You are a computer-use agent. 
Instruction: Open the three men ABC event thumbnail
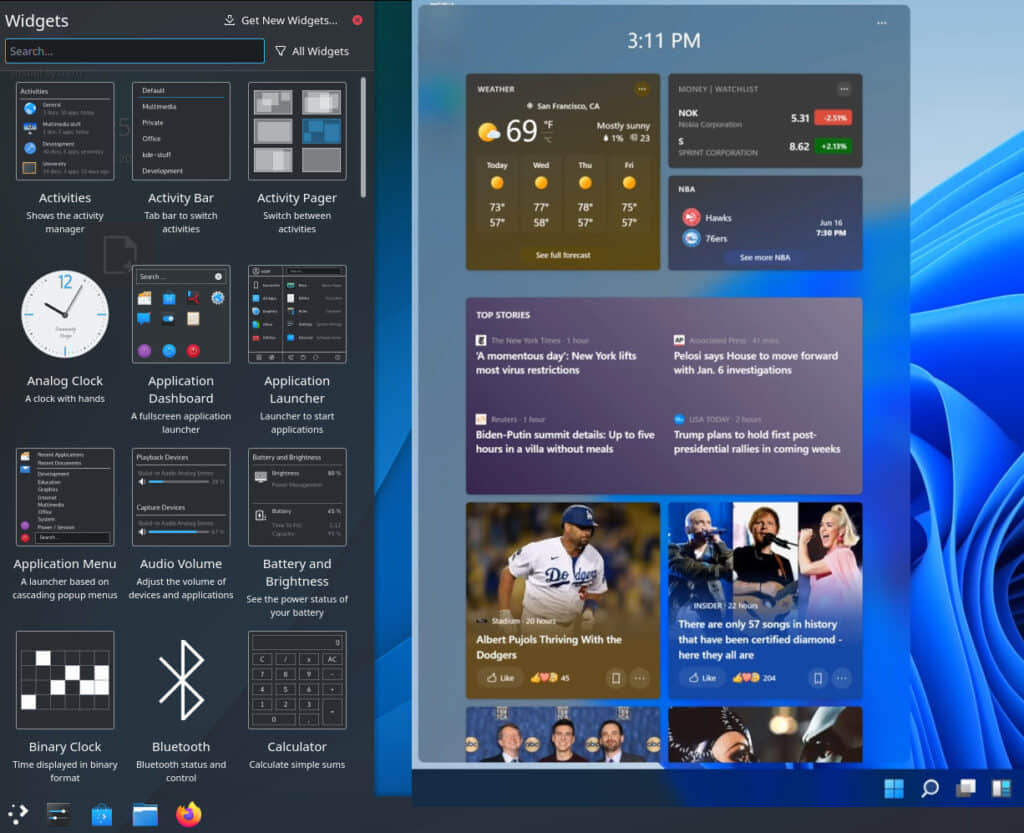[563, 734]
